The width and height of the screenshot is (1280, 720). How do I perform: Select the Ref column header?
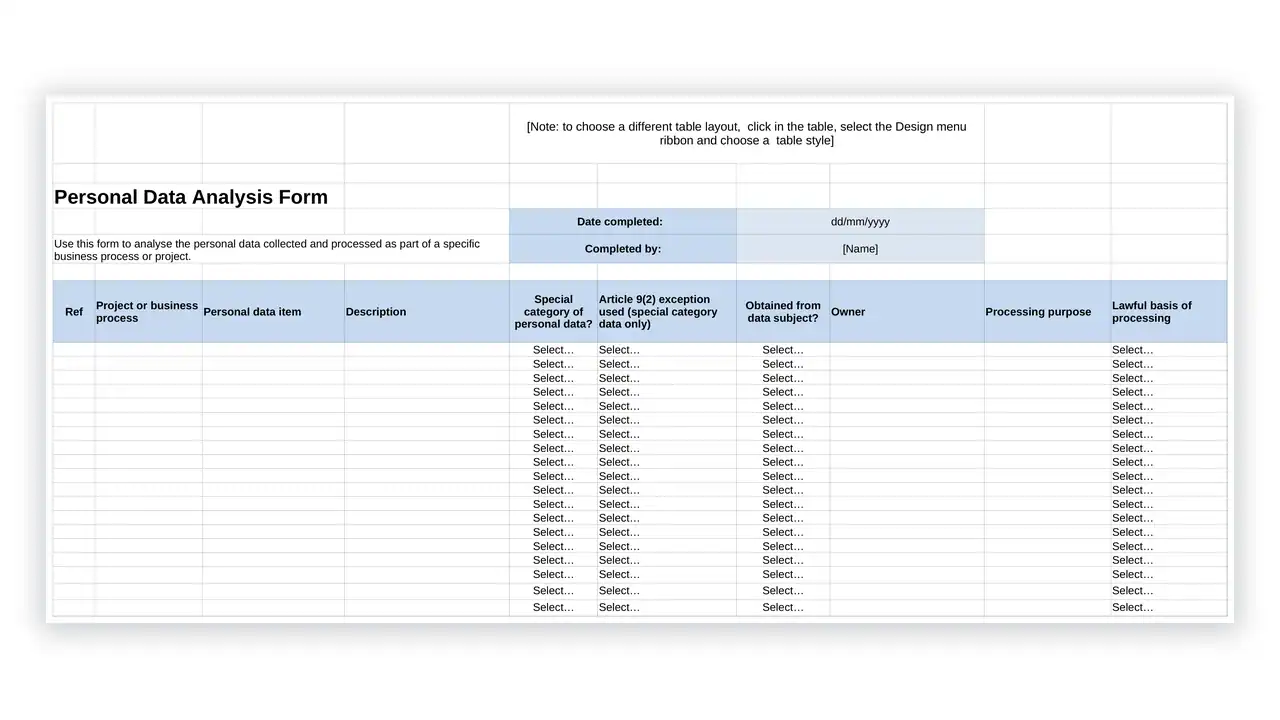[74, 312]
